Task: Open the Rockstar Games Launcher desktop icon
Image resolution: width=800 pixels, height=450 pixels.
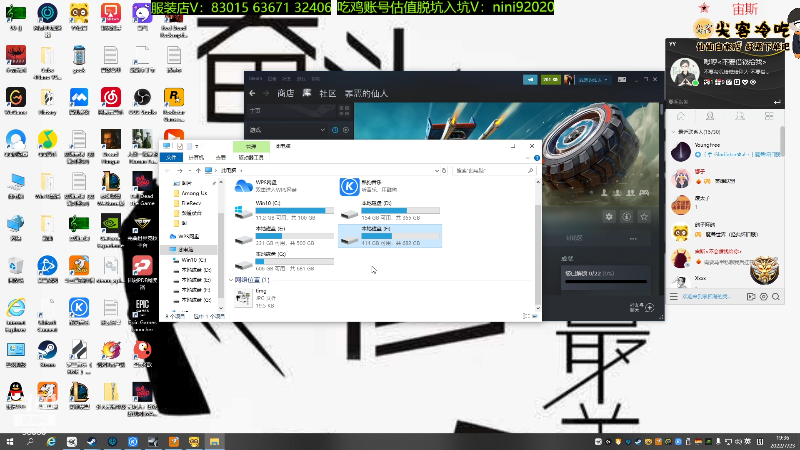Action: tap(174, 105)
